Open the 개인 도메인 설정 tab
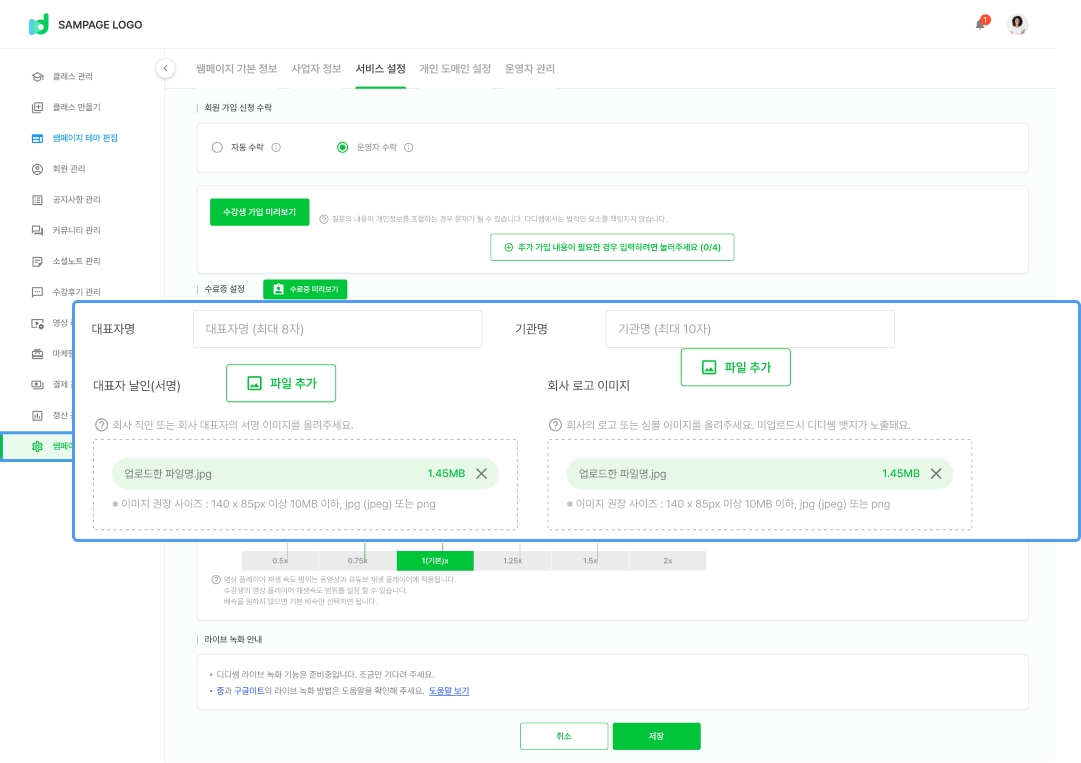The image size is (1081, 763). [x=455, y=69]
